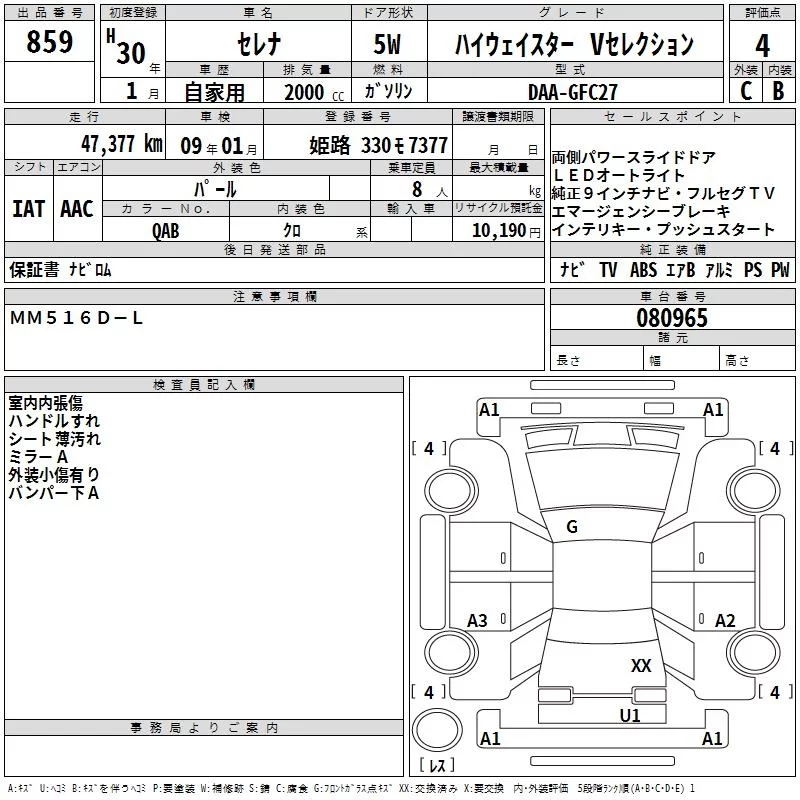Click the 長さ dimension field
Image resolution: width=800 pixels, height=800 pixels.
pyautogui.click(x=597, y=360)
